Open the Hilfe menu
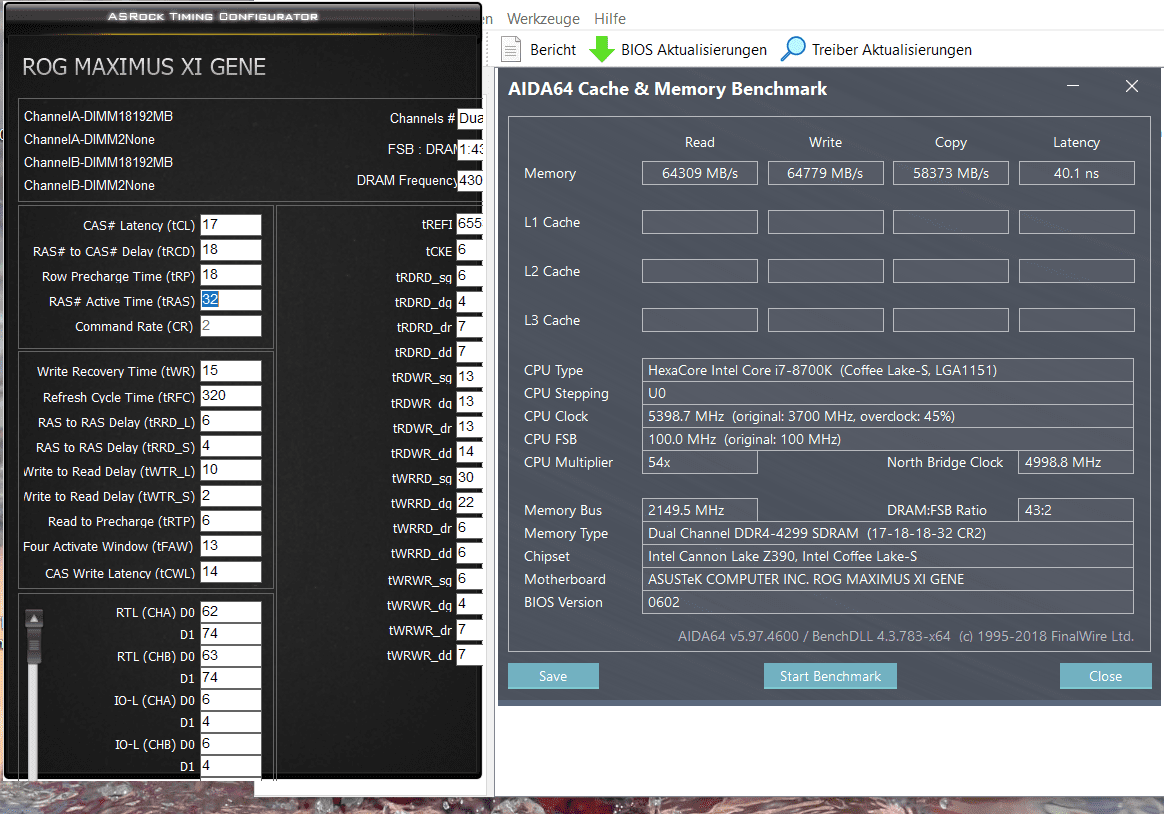The height and width of the screenshot is (814, 1164). coord(609,19)
